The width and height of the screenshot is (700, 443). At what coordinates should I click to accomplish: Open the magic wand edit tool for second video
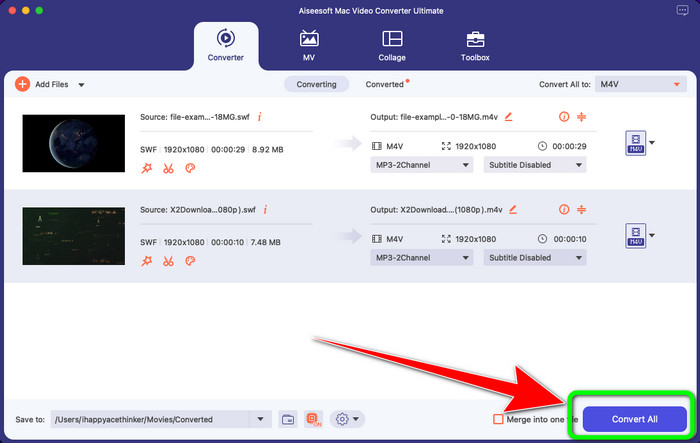click(147, 261)
